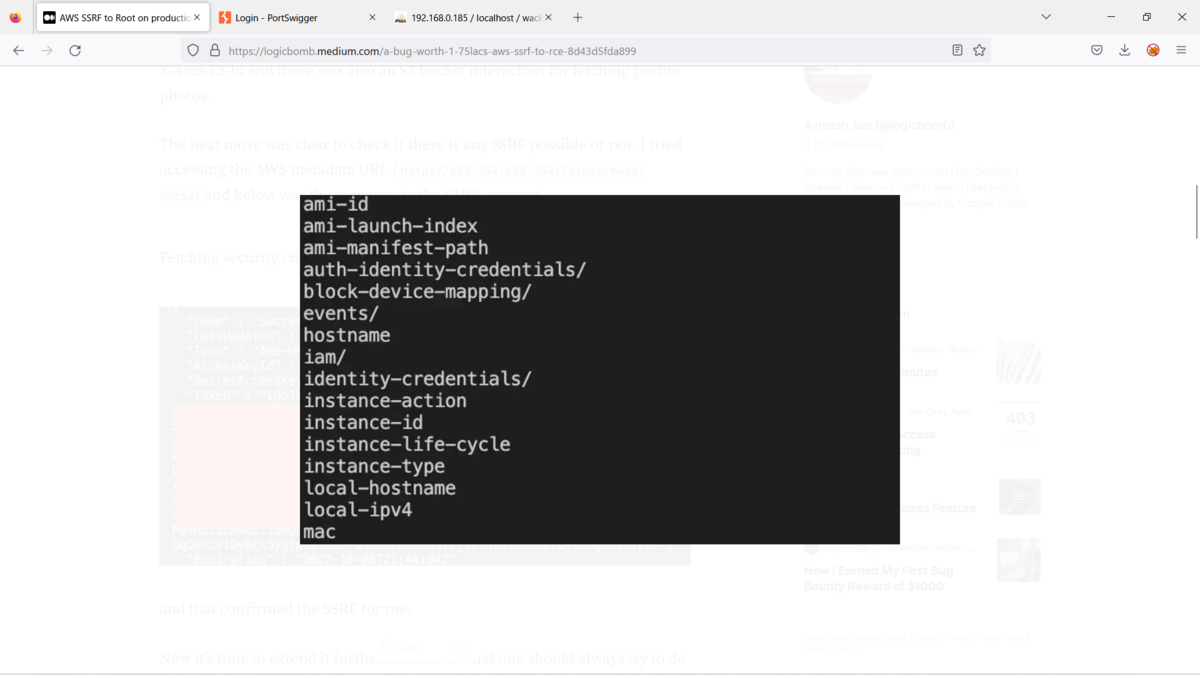Click sidebar thumbnail showing 403
Image resolution: width=1200 pixels, height=675 pixels.
point(1018,419)
